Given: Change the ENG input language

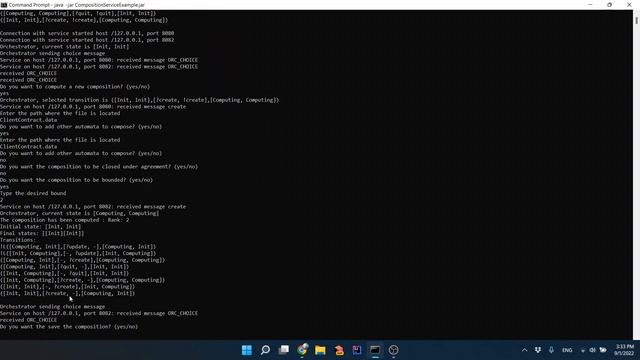Looking at the screenshot, I should point(567,350).
